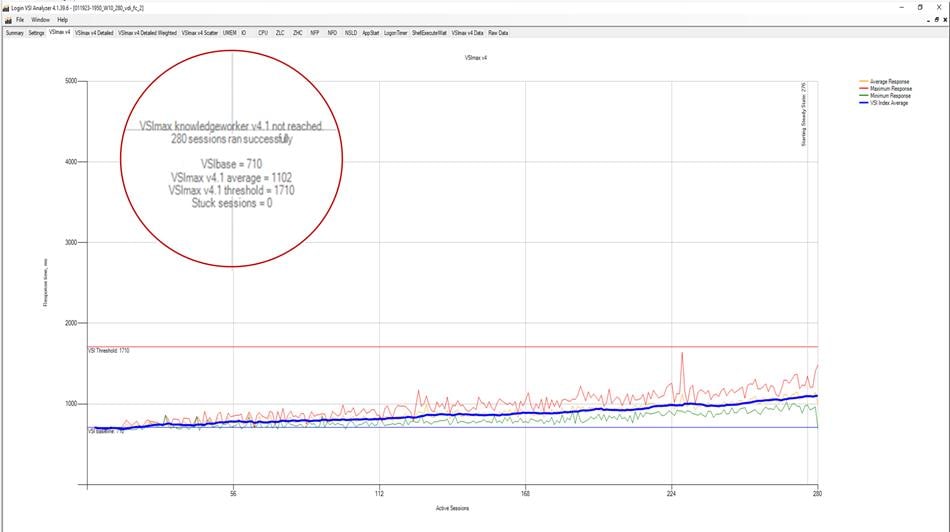Show the Raw Data tab
Image resolution: width=950 pixels, height=532 pixels.
(x=498, y=33)
